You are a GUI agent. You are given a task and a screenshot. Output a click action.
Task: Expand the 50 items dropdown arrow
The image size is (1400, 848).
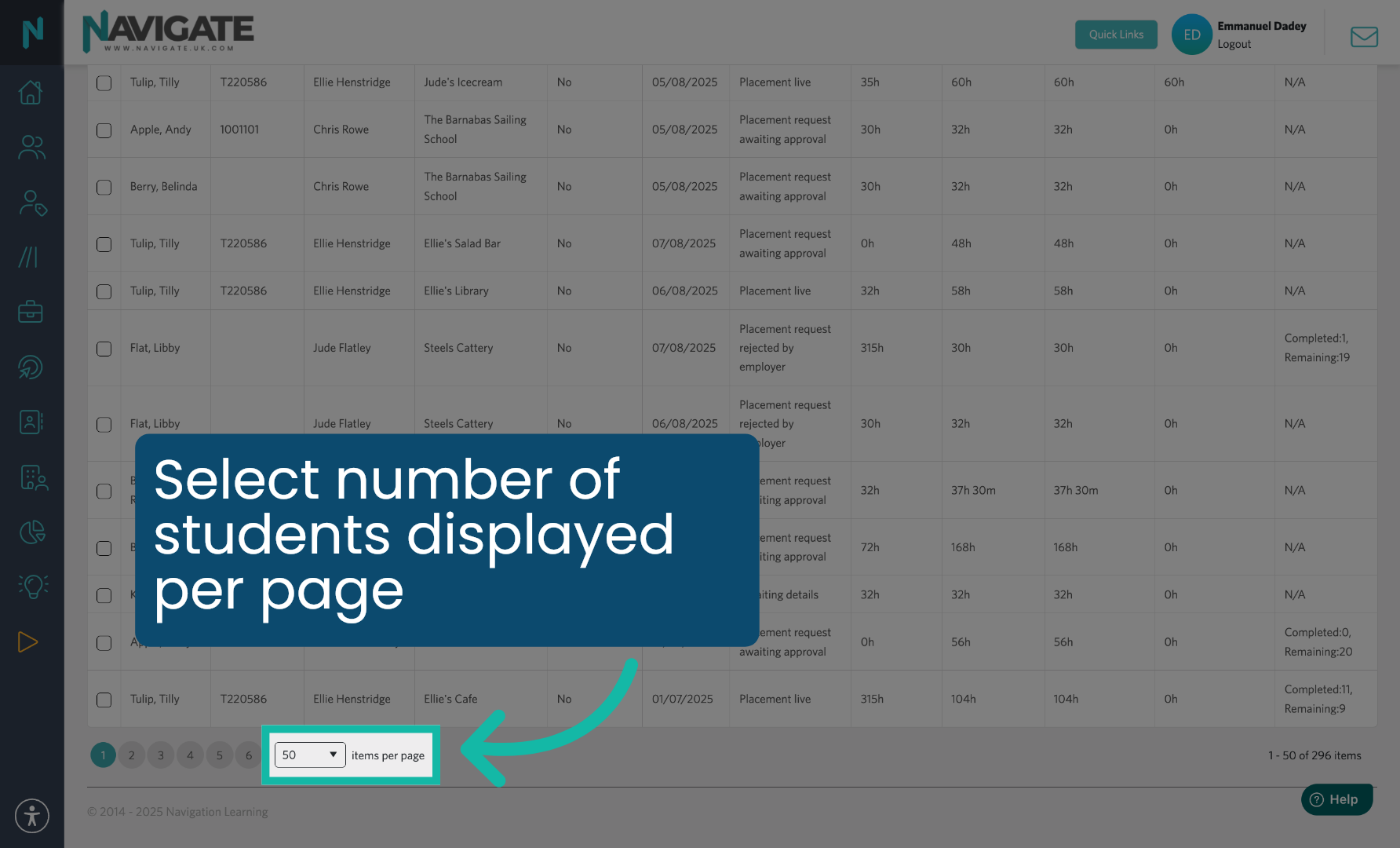click(x=333, y=755)
